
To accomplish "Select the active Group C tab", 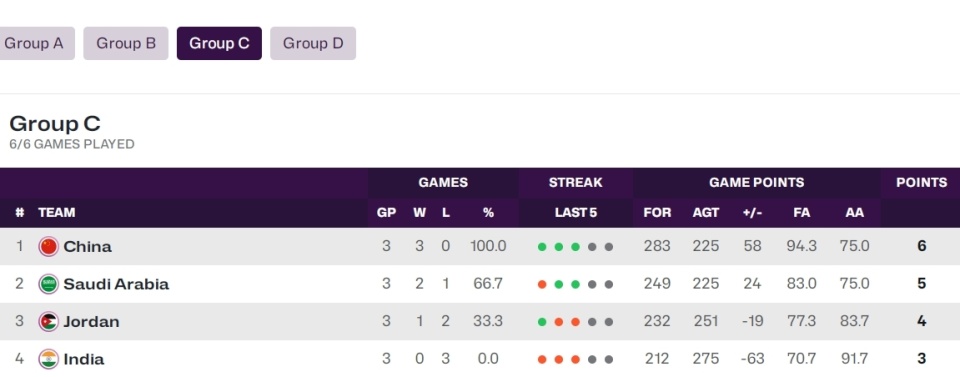I will point(219,43).
